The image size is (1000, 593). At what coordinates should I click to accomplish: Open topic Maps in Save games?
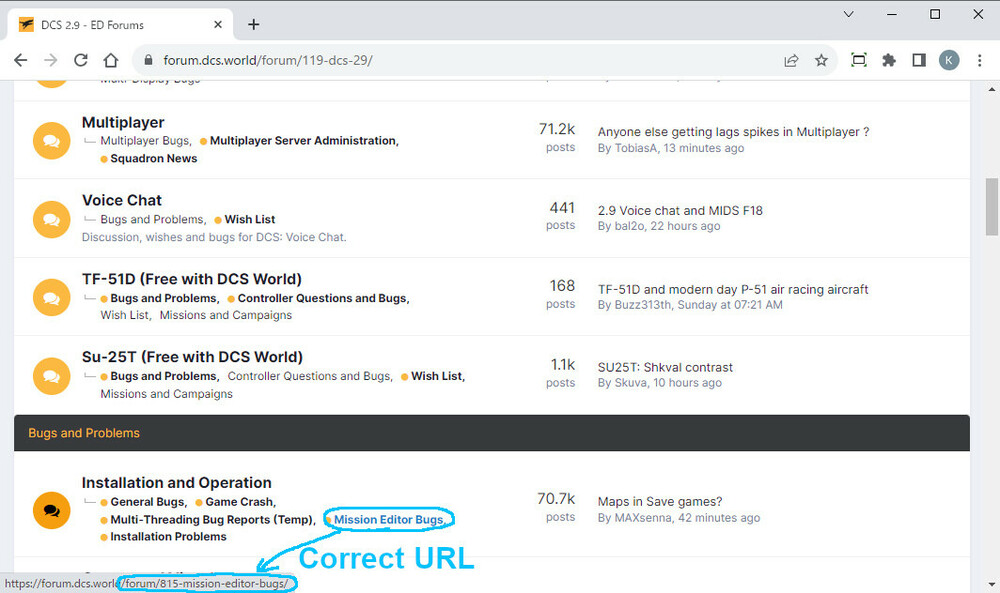pyautogui.click(x=660, y=502)
